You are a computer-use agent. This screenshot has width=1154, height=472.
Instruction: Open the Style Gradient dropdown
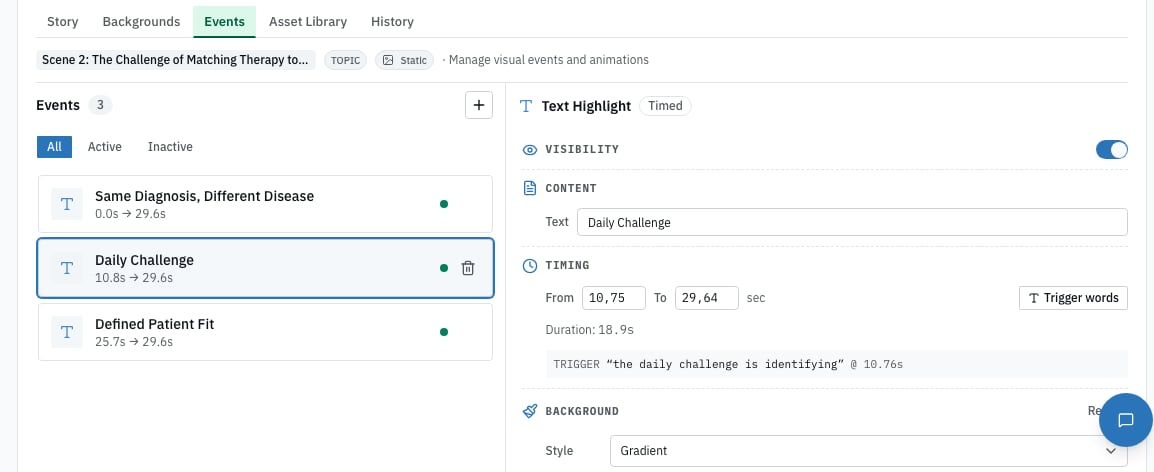(868, 451)
